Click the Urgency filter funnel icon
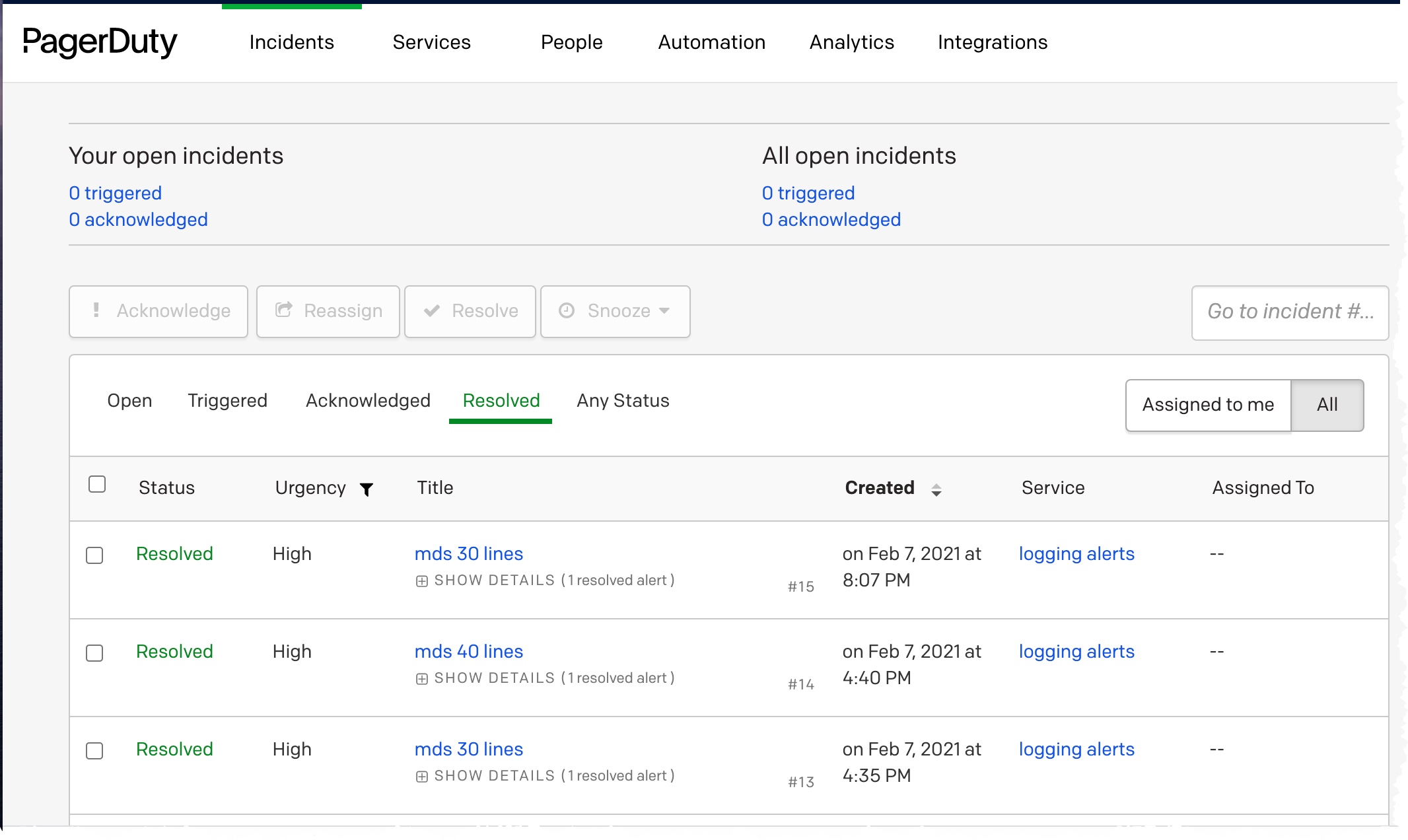Viewport: 1408px width, 840px height. 367,489
